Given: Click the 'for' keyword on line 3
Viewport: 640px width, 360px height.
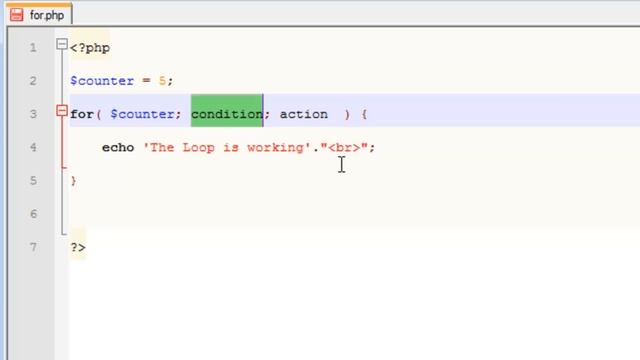Looking at the screenshot, I should pyautogui.click(x=82, y=114).
